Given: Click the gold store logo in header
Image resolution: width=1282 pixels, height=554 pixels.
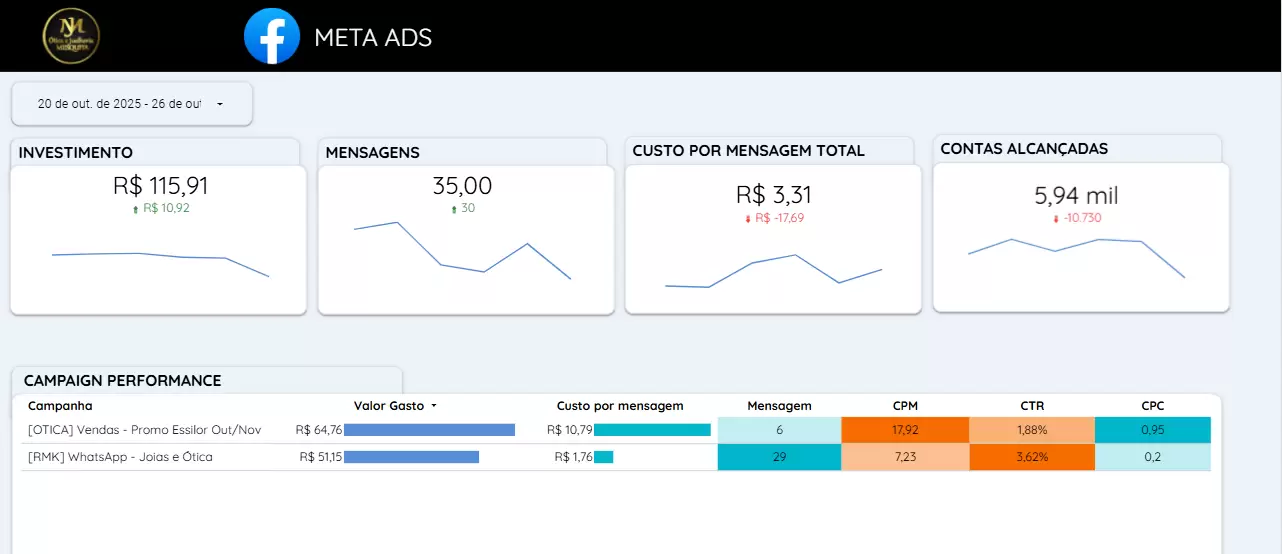Looking at the screenshot, I should pos(72,36).
